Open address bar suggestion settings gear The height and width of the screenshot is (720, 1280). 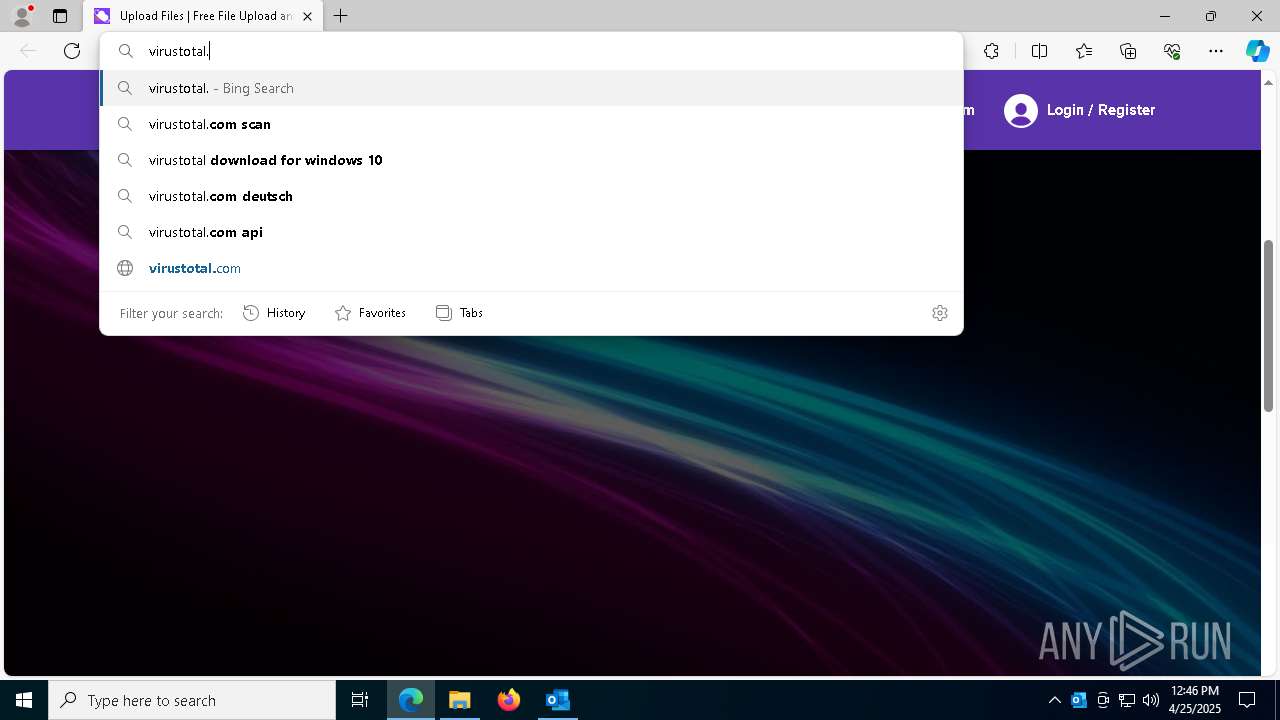(939, 313)
